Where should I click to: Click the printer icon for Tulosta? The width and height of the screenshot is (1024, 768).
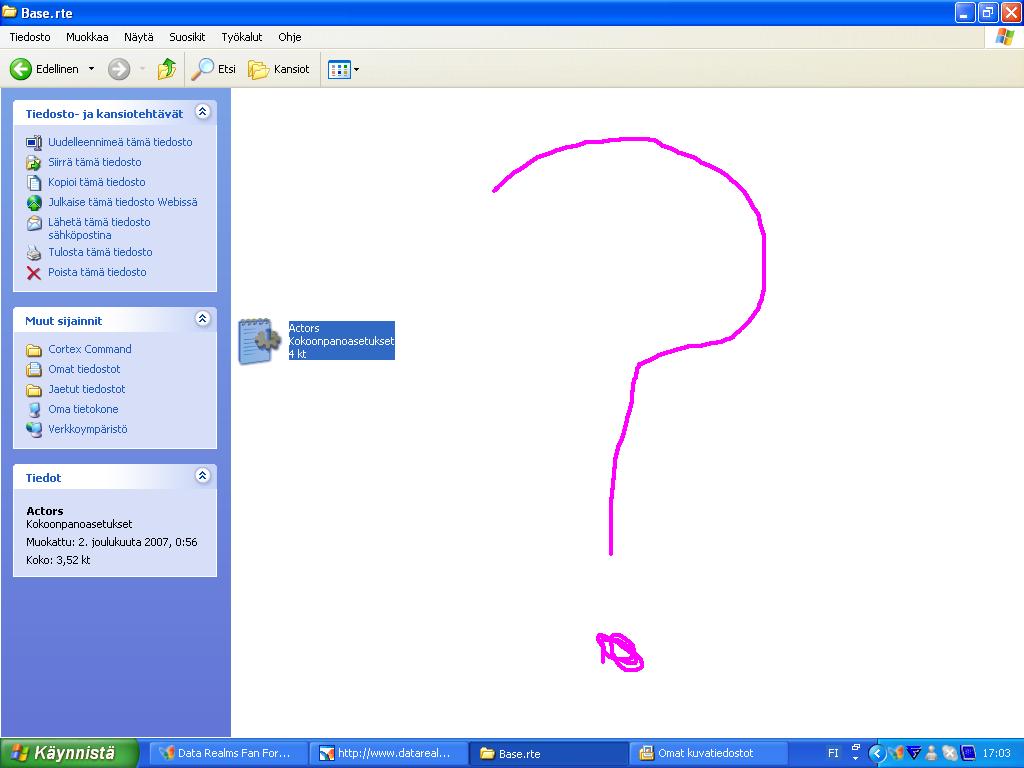[x=34, y=252]
